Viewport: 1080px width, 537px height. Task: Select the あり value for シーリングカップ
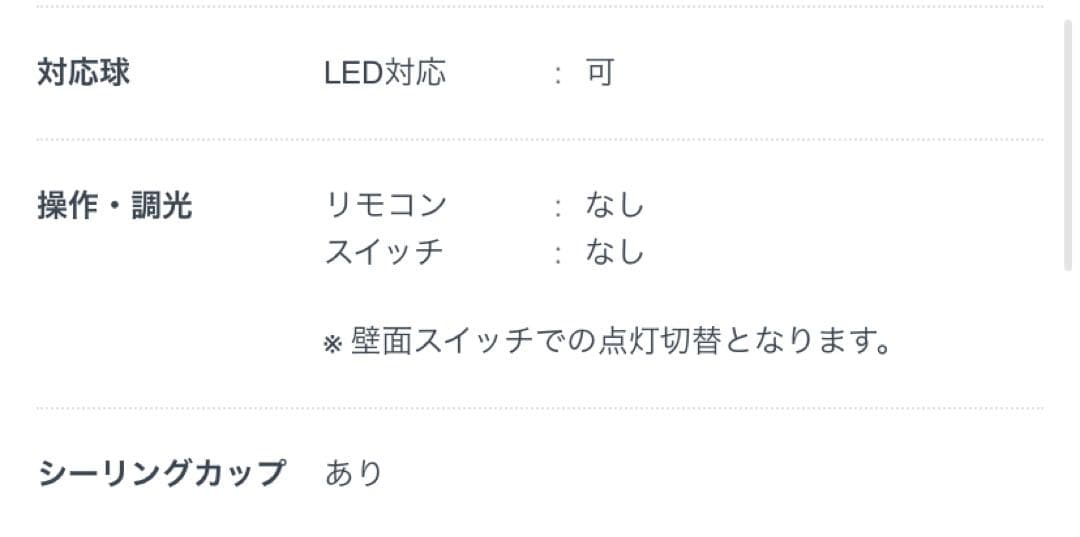point(354,473)
